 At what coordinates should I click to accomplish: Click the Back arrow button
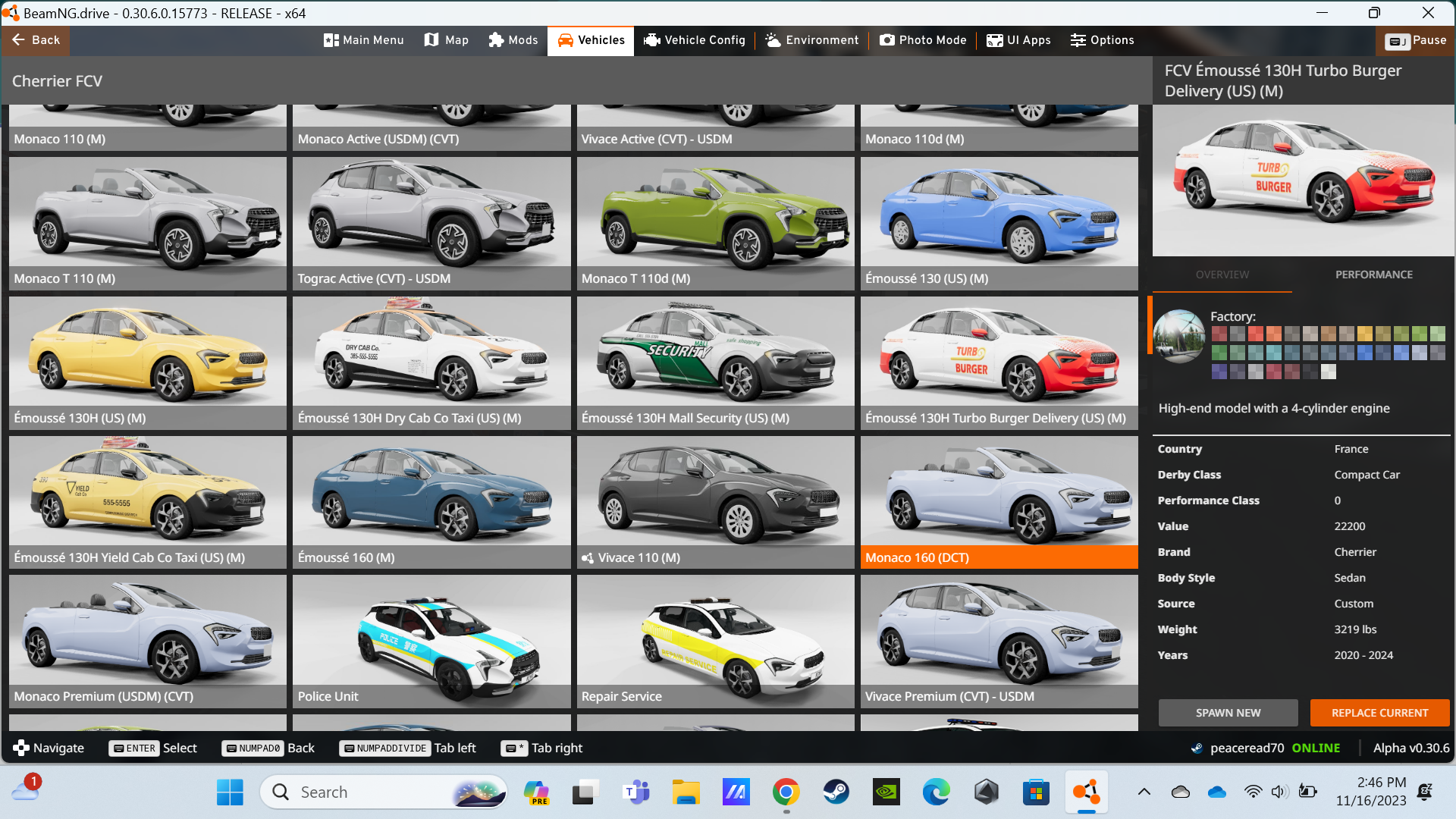(36, 40)
